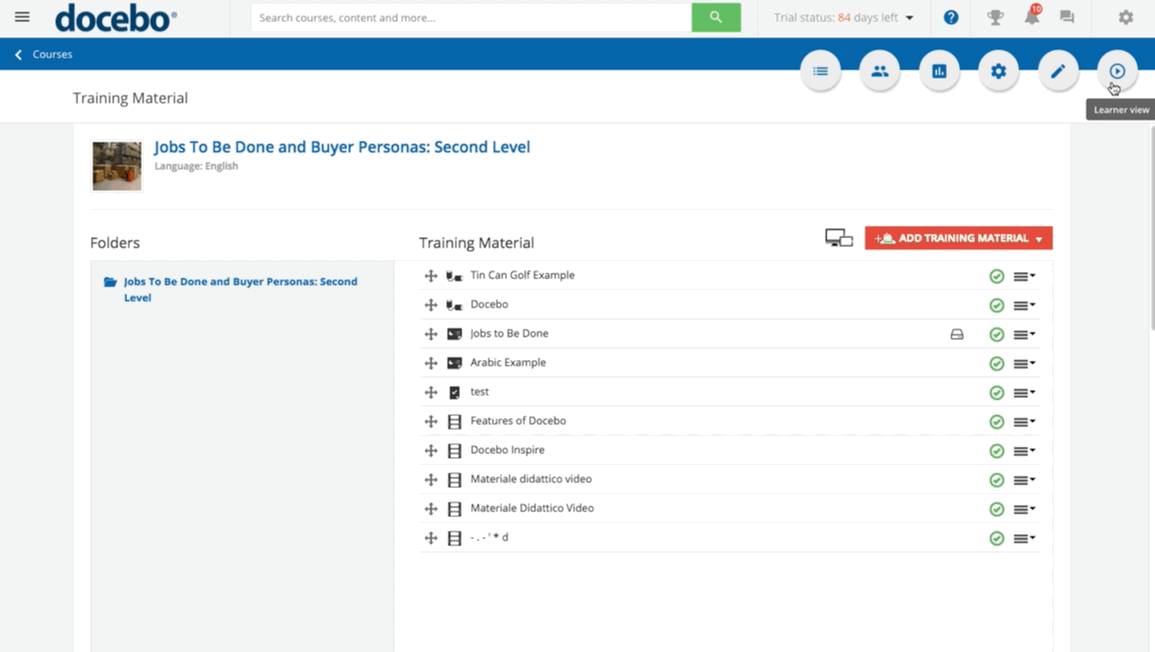Viewport: 1155px width, 652px height.
Task: Open the course advanced settings gear button
Action: point(998,71)
